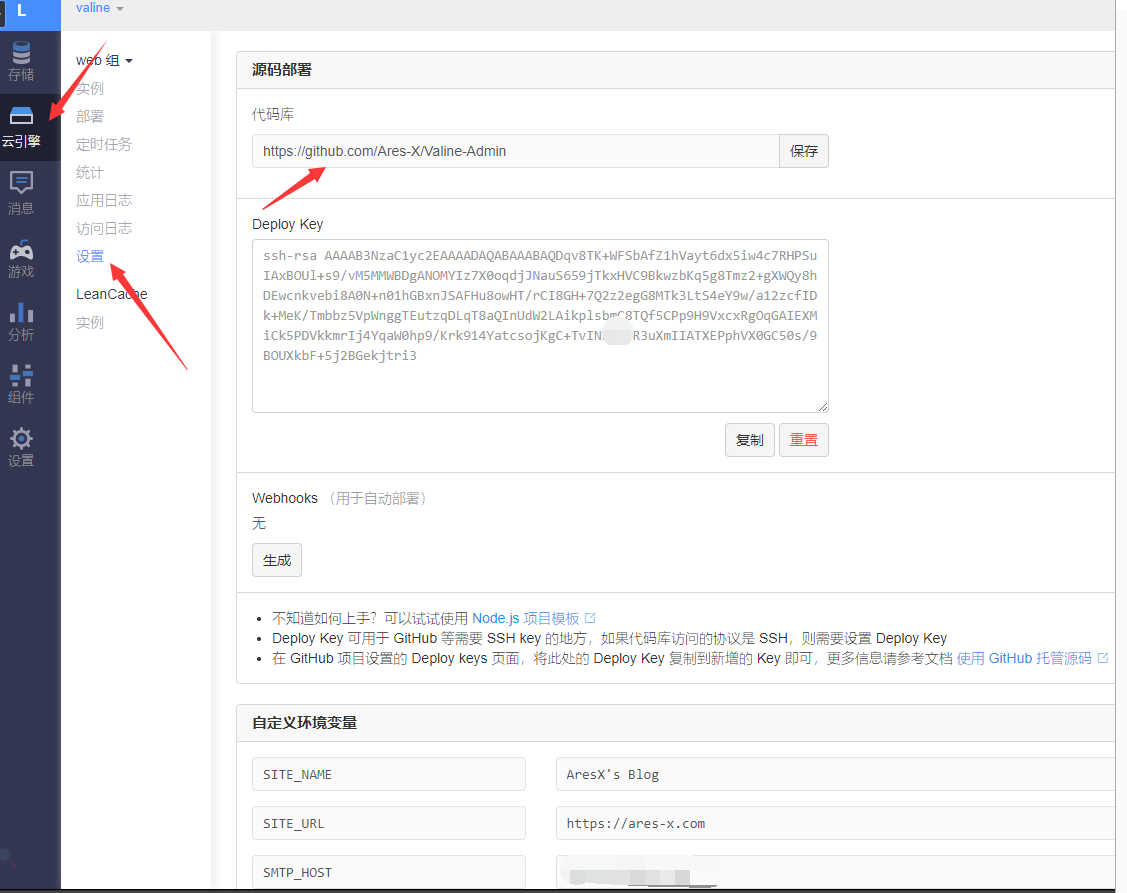Open the 设置 gear icon in sidebar

21,447
